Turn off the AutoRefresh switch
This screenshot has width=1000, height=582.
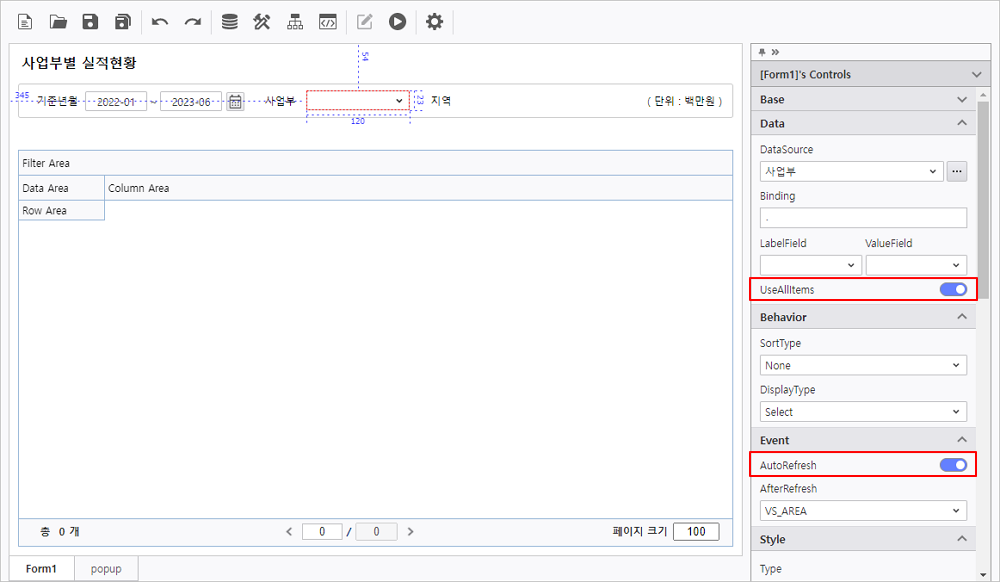pos(953,465)
